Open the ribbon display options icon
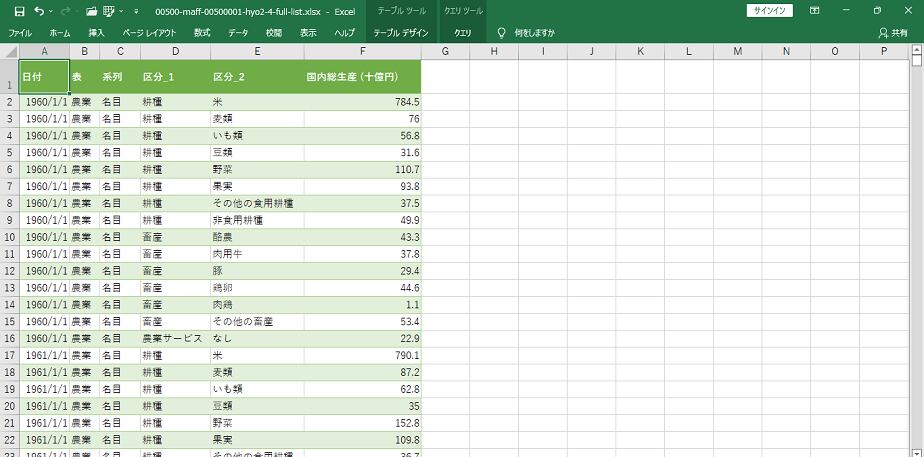The height and width of the screenshot is (457, 924). click(814, 11)
